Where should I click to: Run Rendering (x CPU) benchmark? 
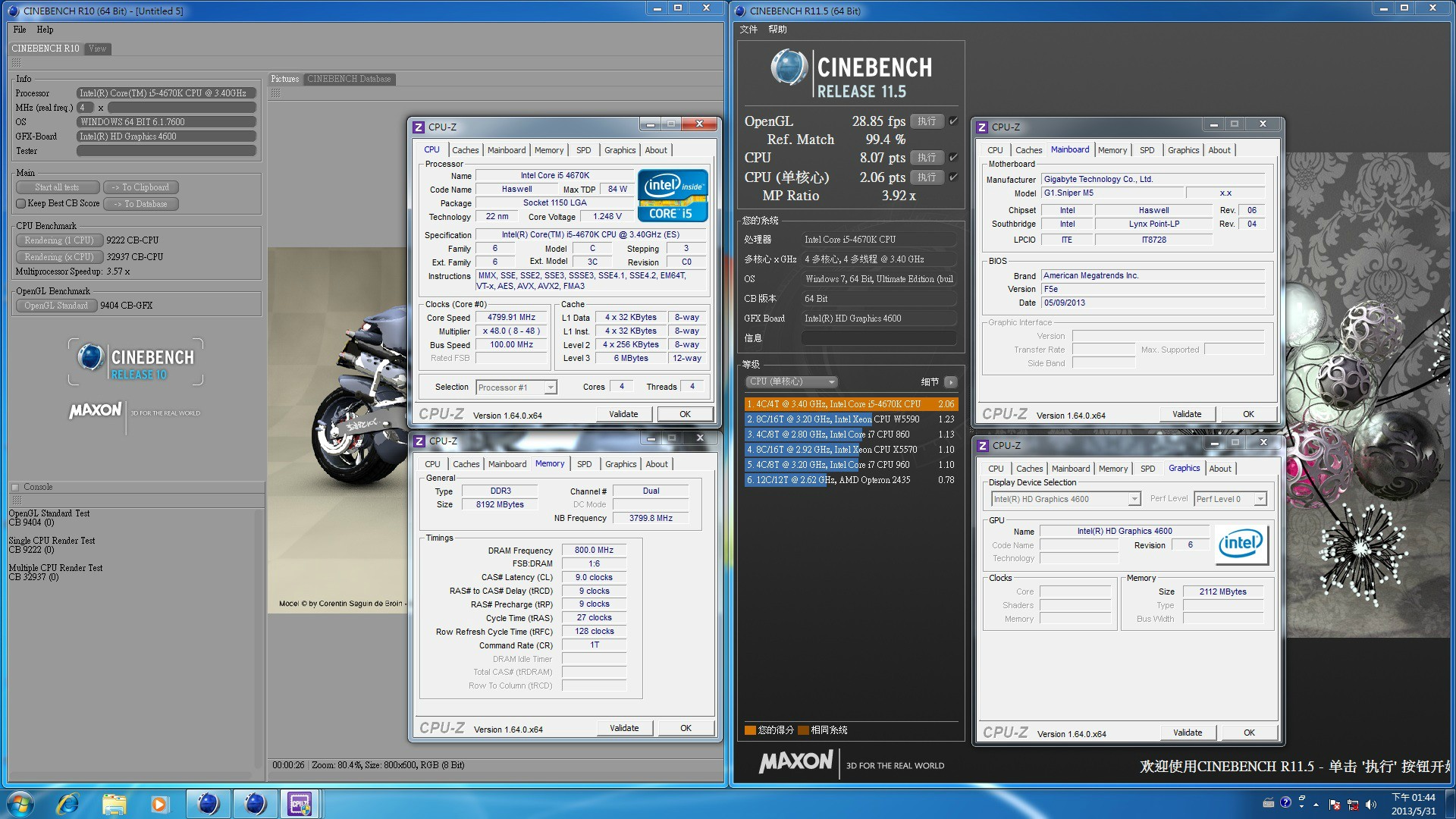pyautogui.click(x=59, y=257)
